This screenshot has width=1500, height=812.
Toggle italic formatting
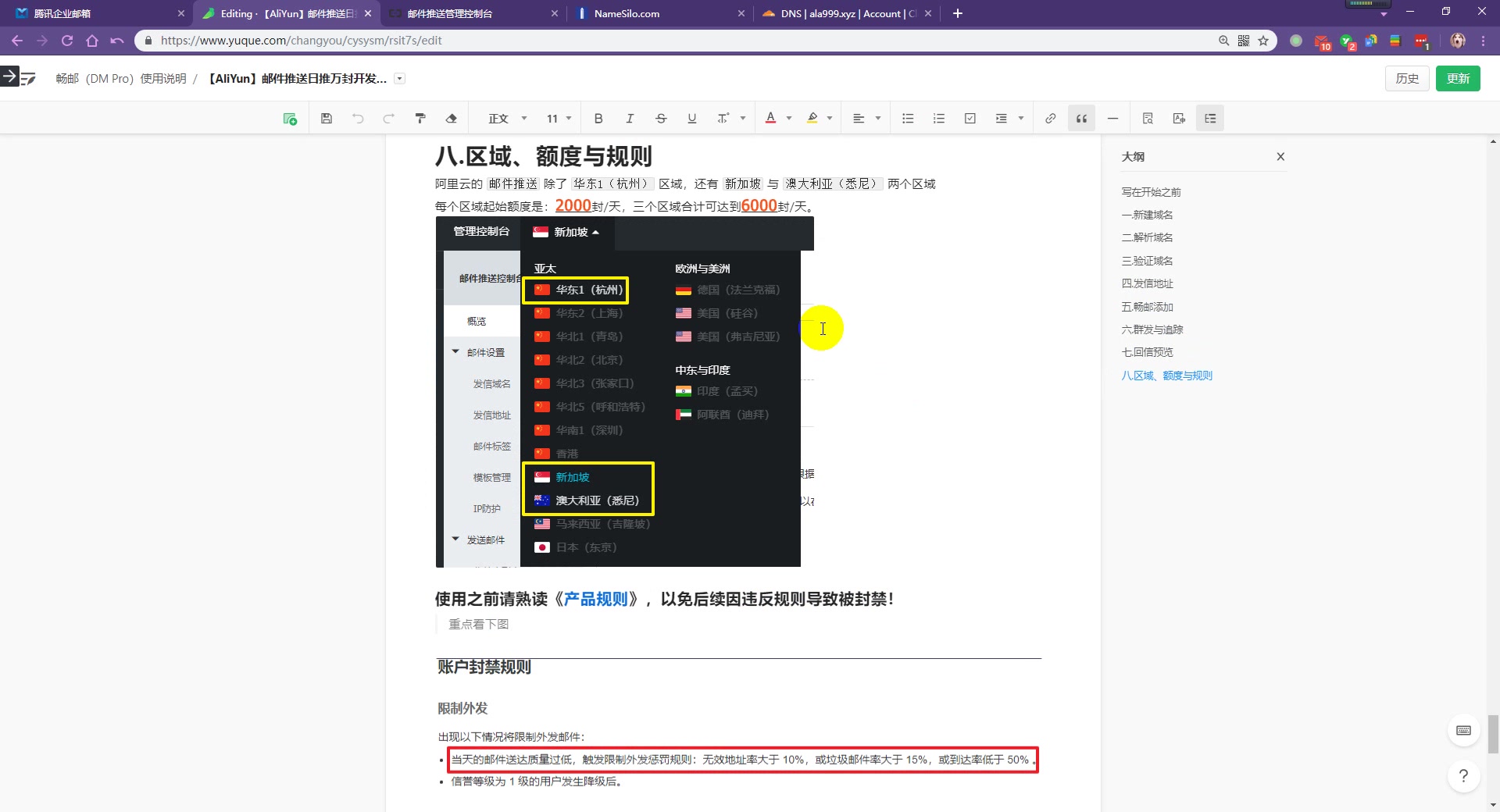pyautogui.click(x=630, y=119)
